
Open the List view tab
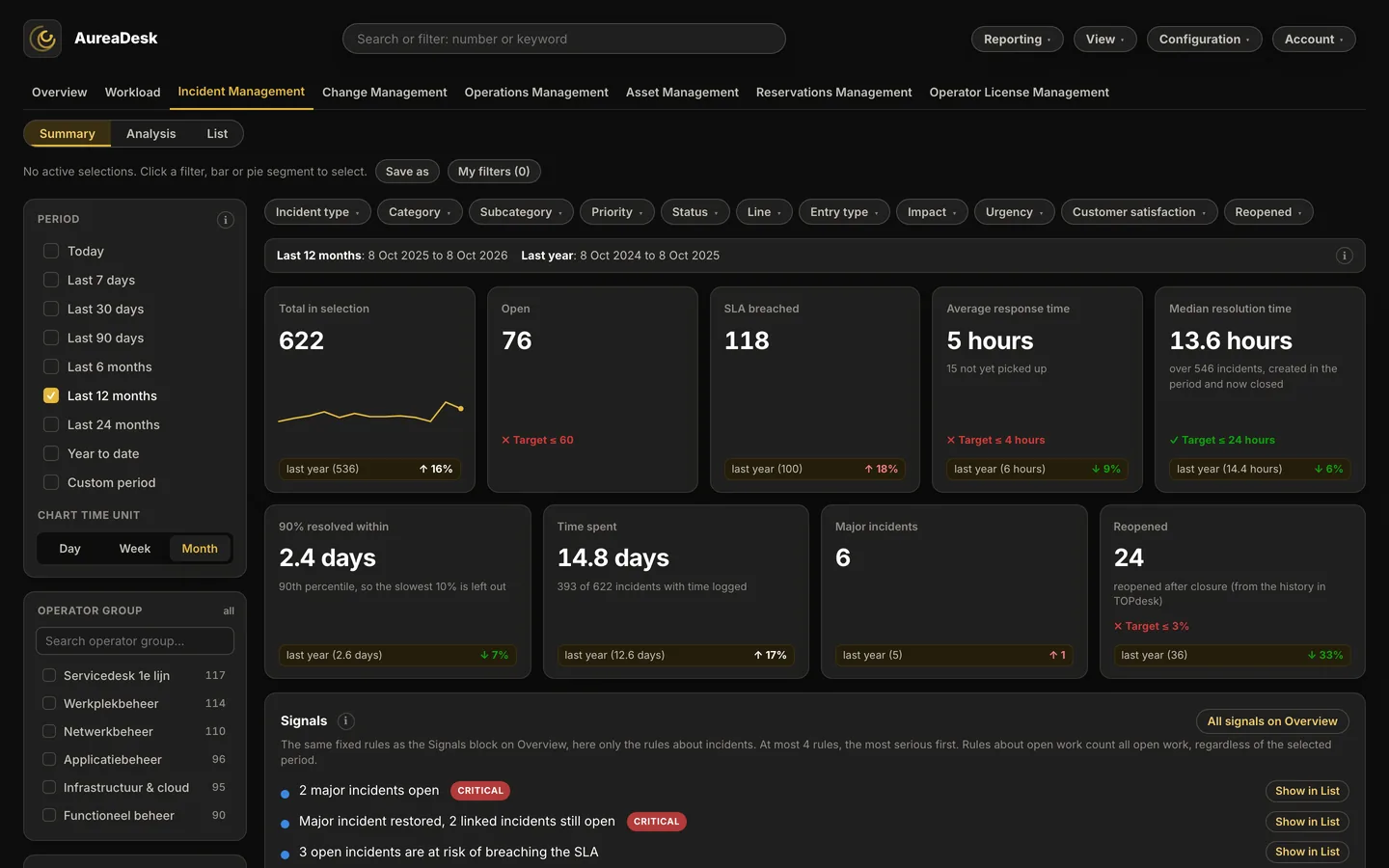[x=217, y=134]
